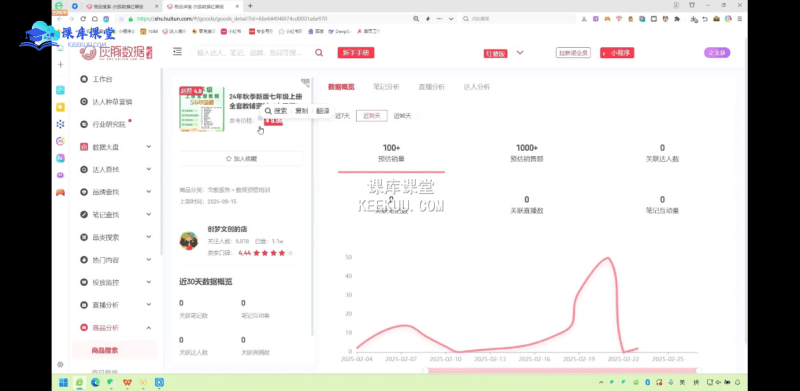Select the 预估销售额 metric card

[x=527, y=153]
